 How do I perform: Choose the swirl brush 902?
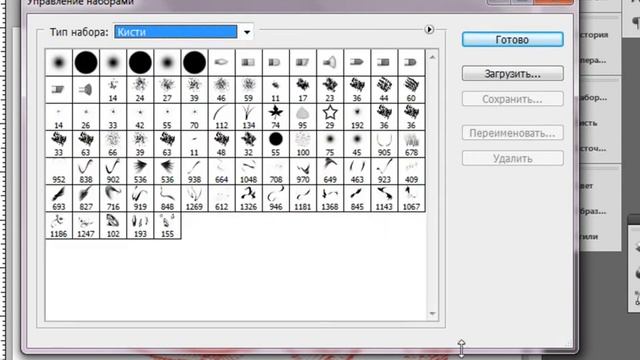(x=113, y=171)
